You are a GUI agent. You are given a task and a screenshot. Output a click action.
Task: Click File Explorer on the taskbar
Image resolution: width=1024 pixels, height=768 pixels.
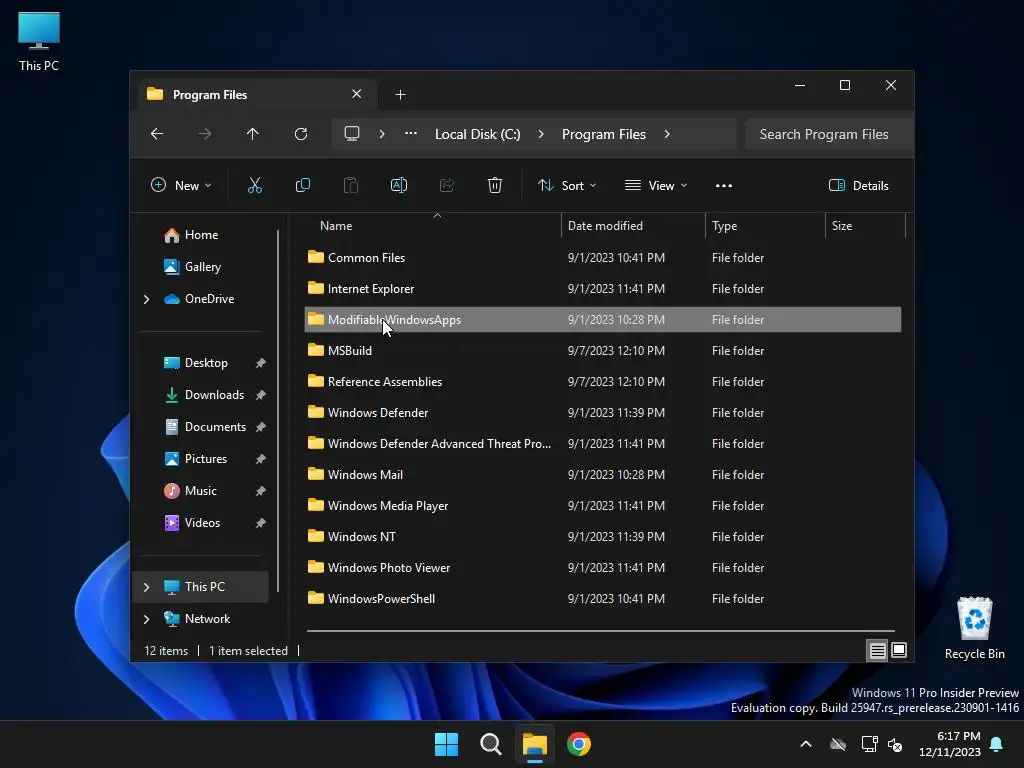(x=534, y=744)
